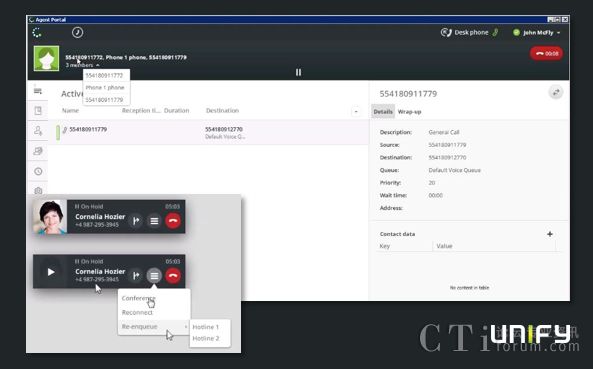Switch to the Wrap-up tab
This screenshot has width=593, height=369.
click(x=409, y=112)
